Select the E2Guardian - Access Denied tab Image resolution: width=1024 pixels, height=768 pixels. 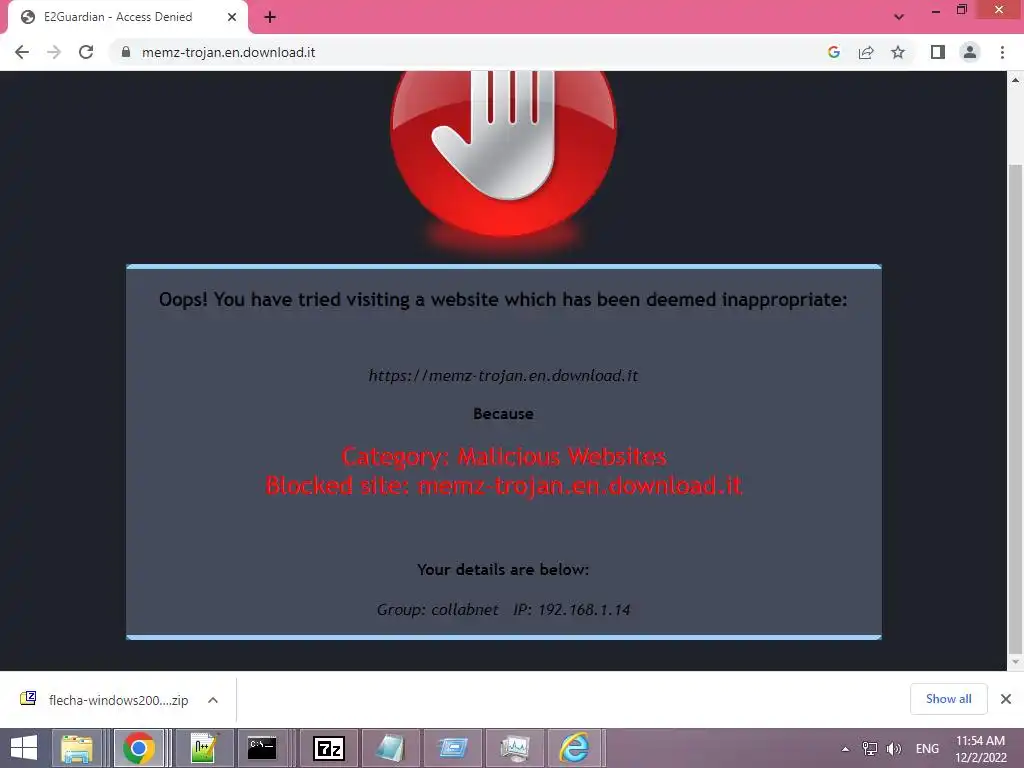pyautogui.click(x=128, y=17)
